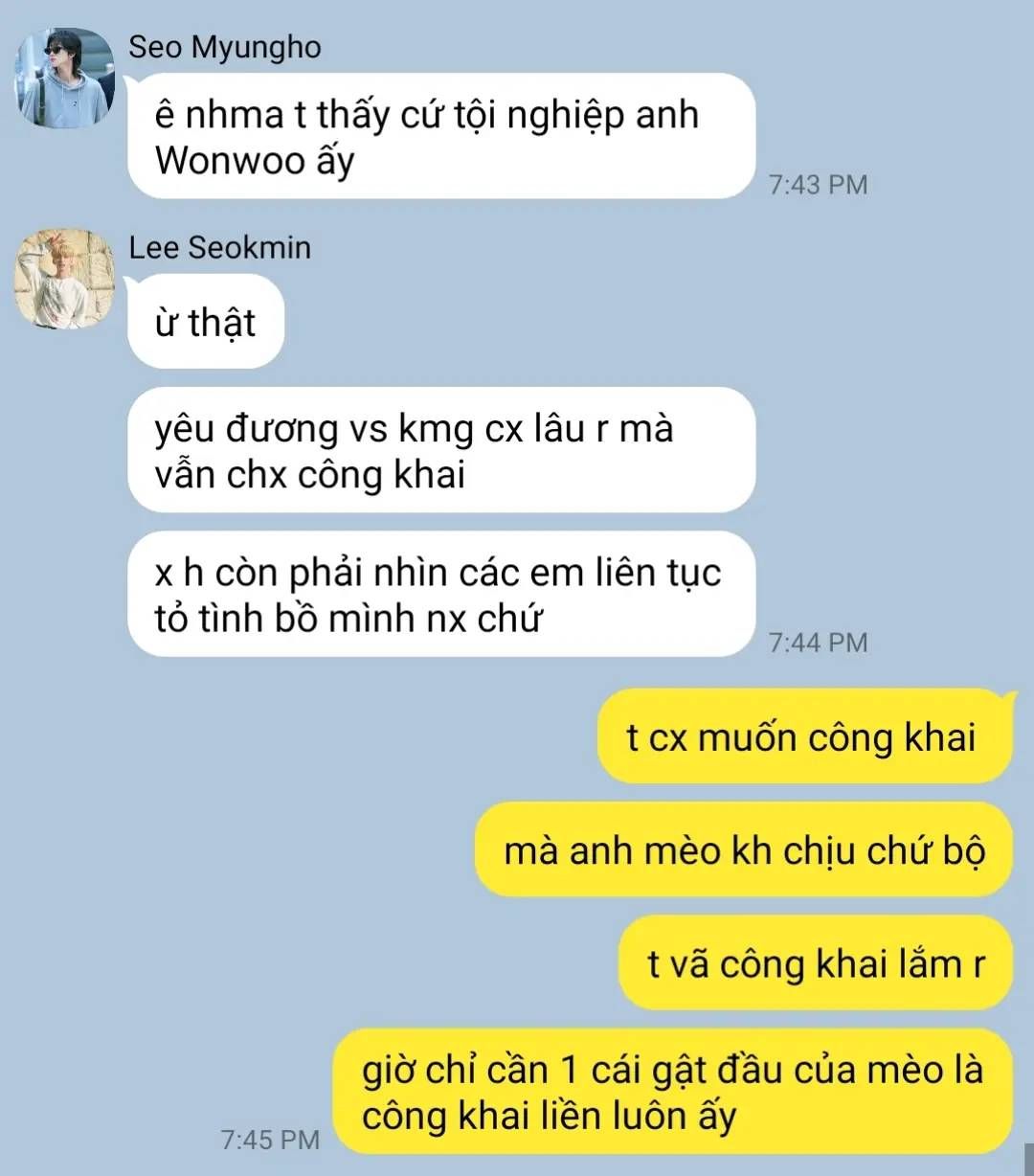The width and height of the screenshot is (1034, 1176).
Task: Select yellow bubble 't cx muốn công khai'
Action: pyautogui.click(x=804, y=736)
